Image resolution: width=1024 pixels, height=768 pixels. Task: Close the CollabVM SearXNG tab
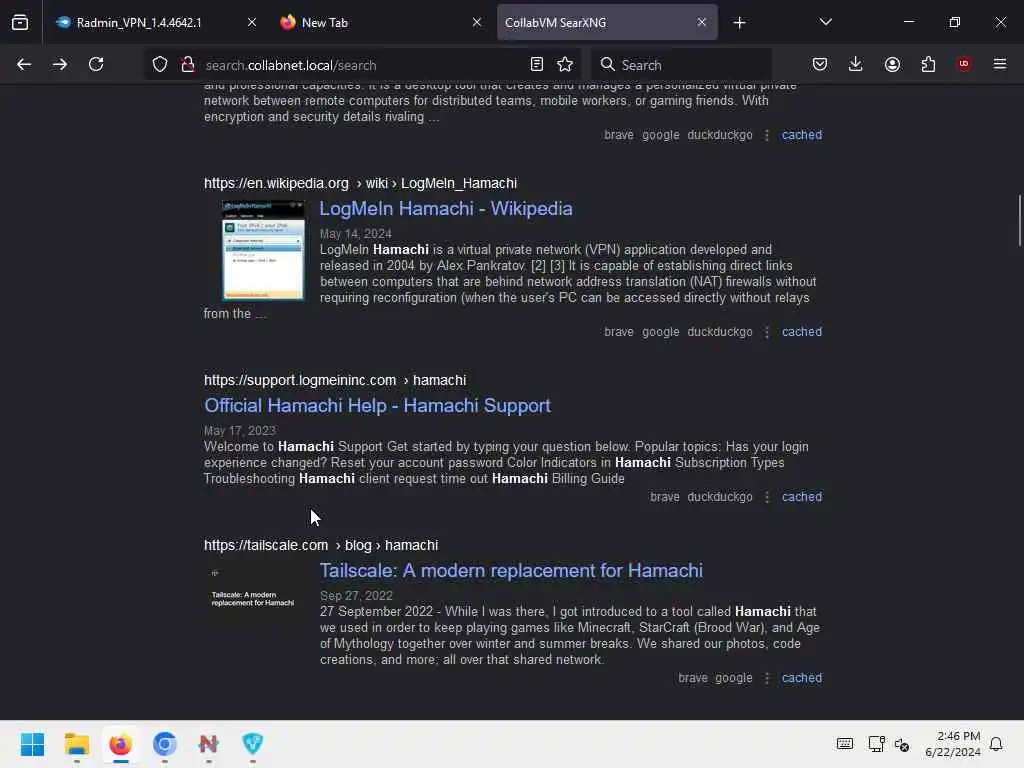click(702, 22)
